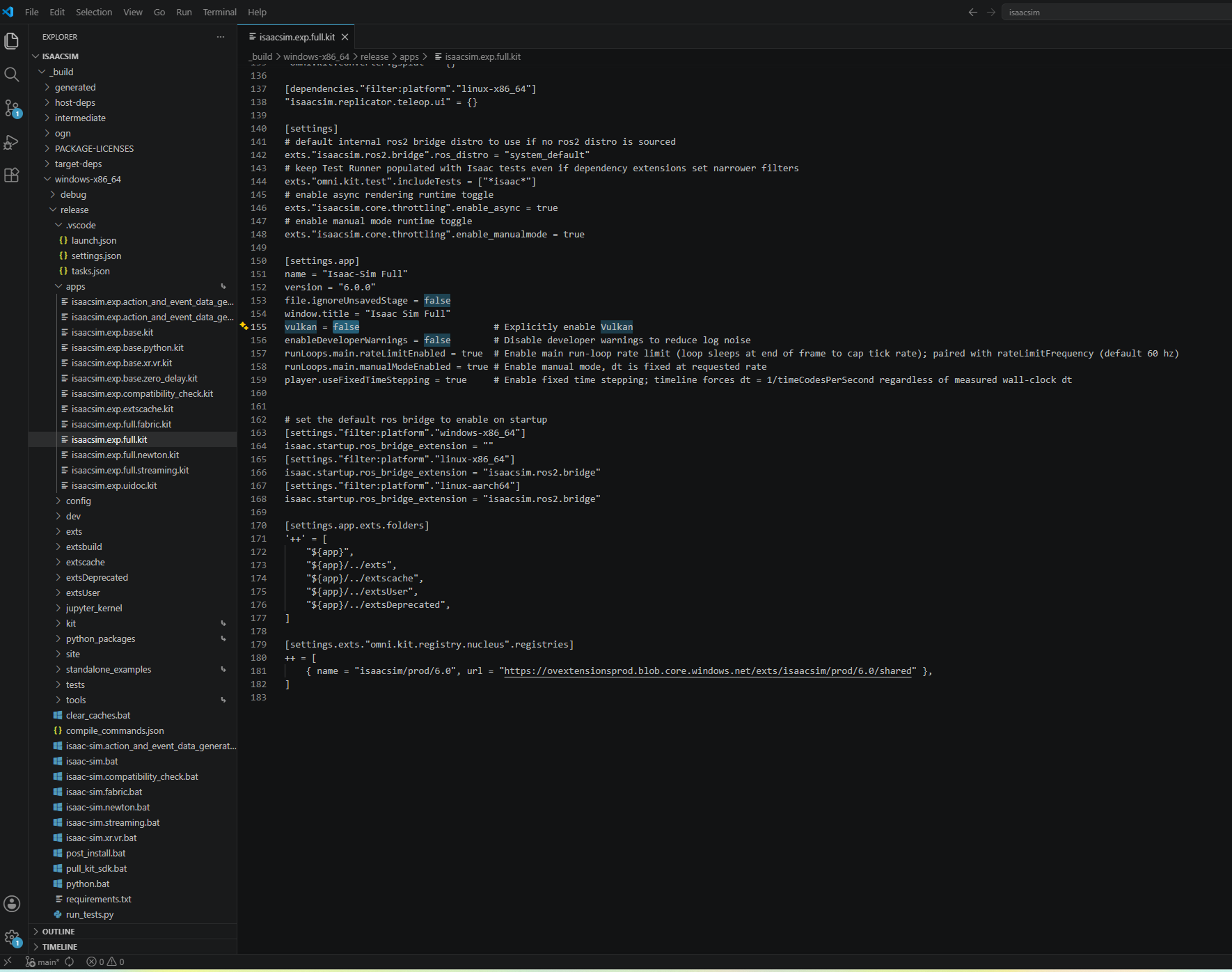
Task: Open isaacsim.exp.uidoc.kit file
Action: click(x=114, y=485)
